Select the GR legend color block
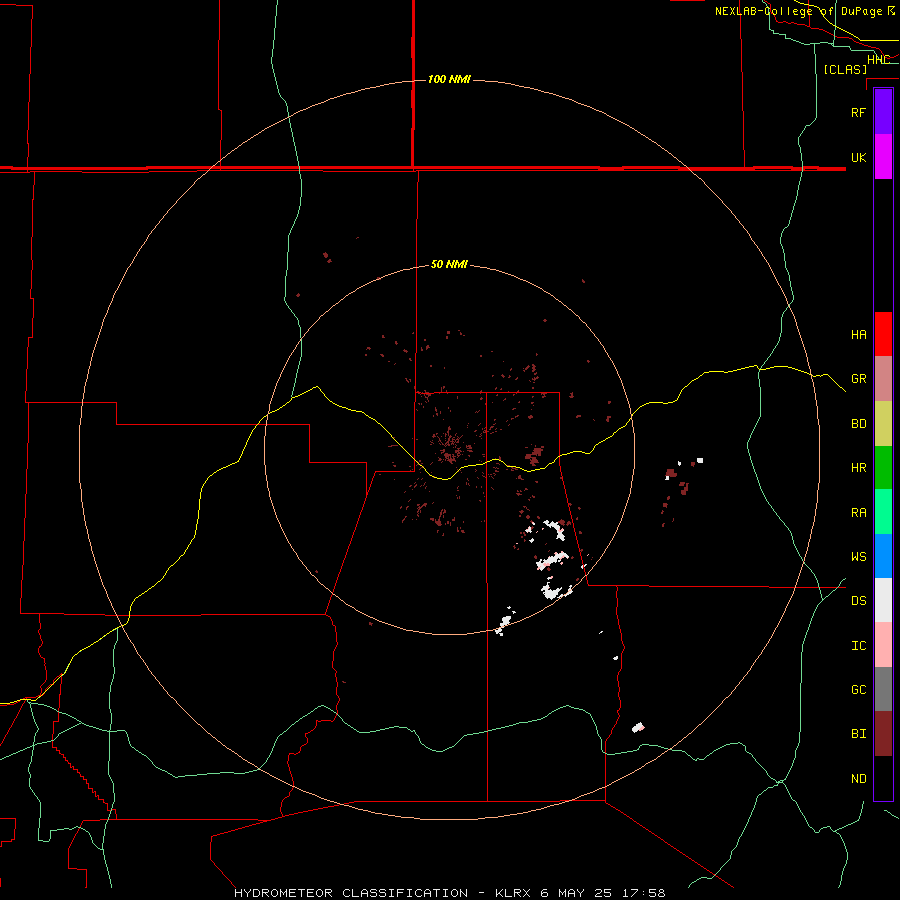The image size is (900, 900). tap(883, 379)
